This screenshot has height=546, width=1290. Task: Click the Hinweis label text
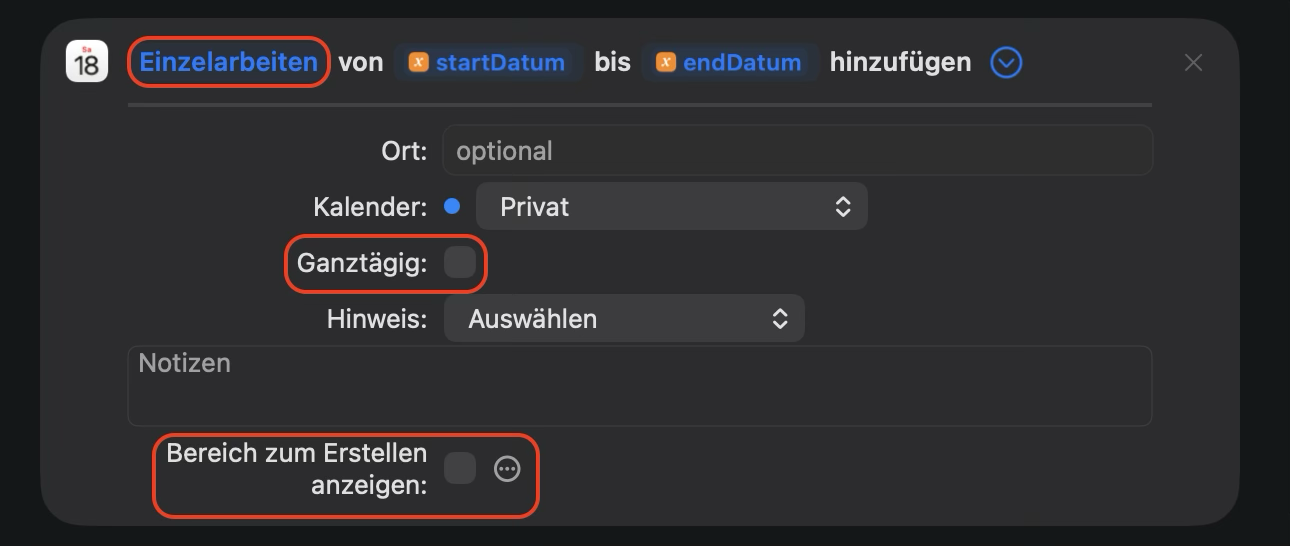[377, 319]
